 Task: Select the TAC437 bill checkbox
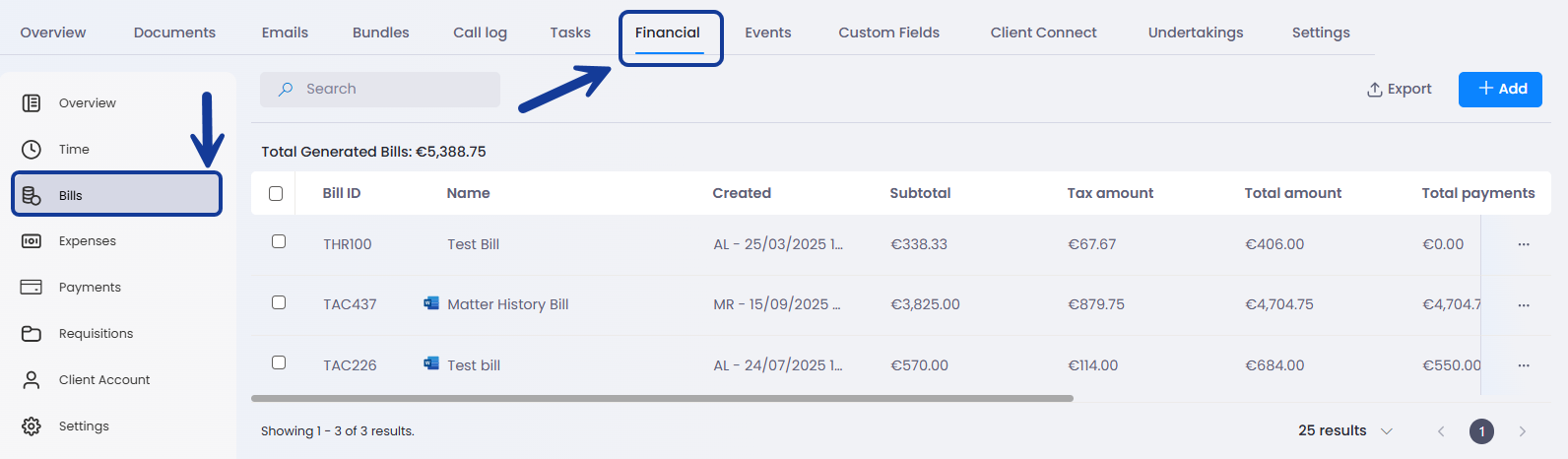point(279,302)
